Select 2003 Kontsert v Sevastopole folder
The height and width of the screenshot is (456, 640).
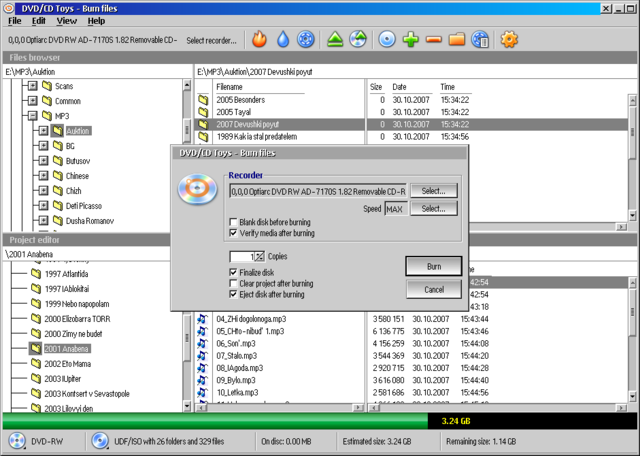tap(87, 394)
